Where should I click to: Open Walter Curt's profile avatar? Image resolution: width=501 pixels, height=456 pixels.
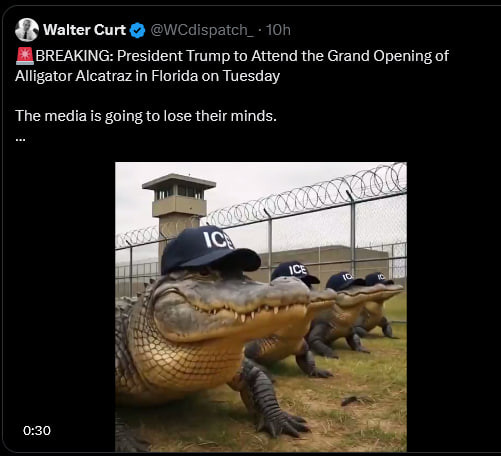(x=27, y=30)
